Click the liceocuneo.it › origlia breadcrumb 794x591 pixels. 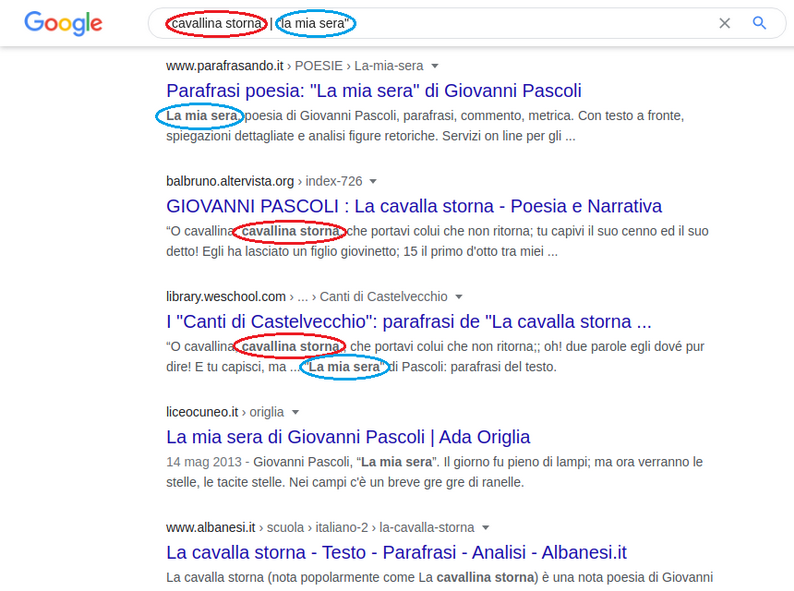pos(225,412)
